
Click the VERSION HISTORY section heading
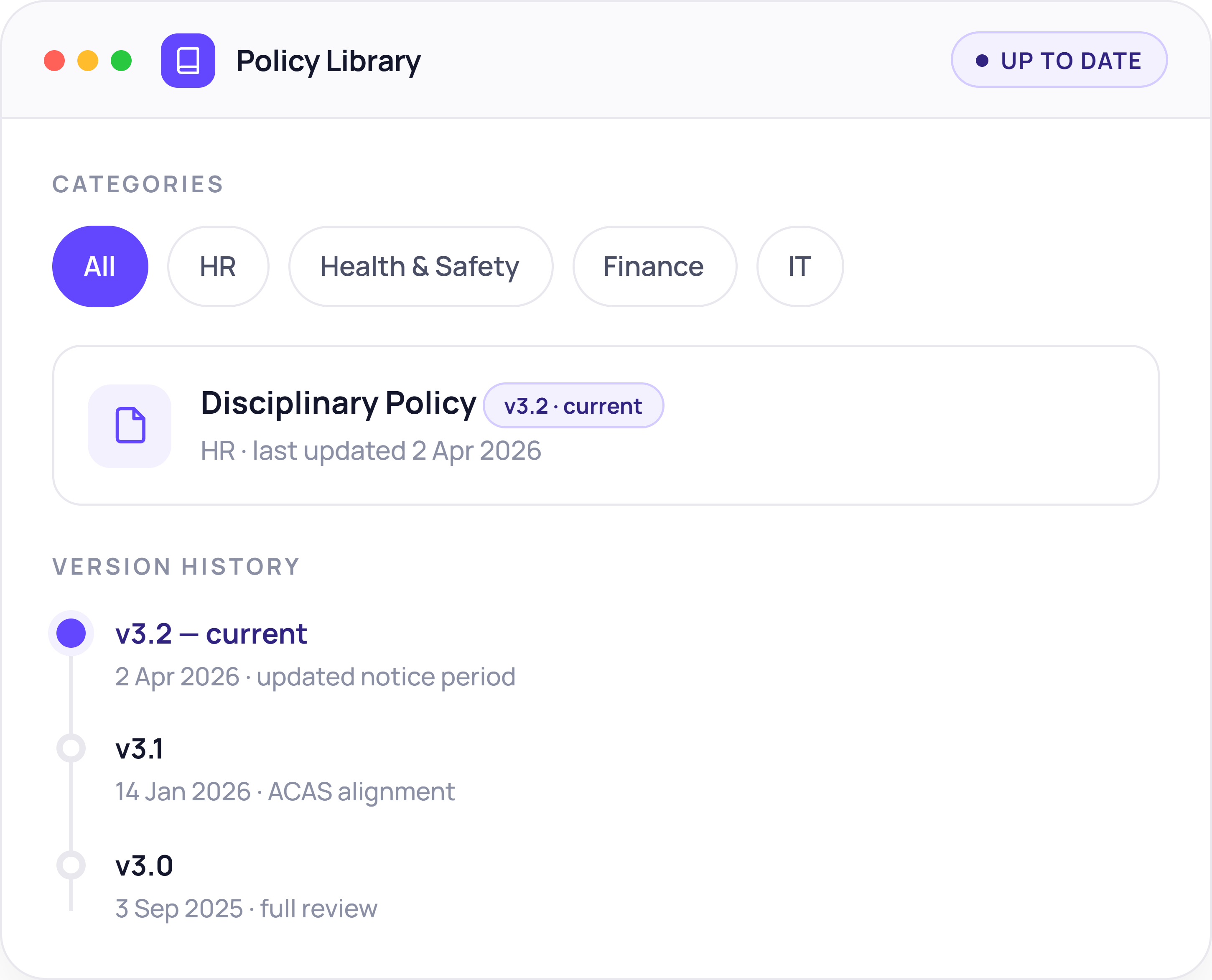click(x=176, y=566)
